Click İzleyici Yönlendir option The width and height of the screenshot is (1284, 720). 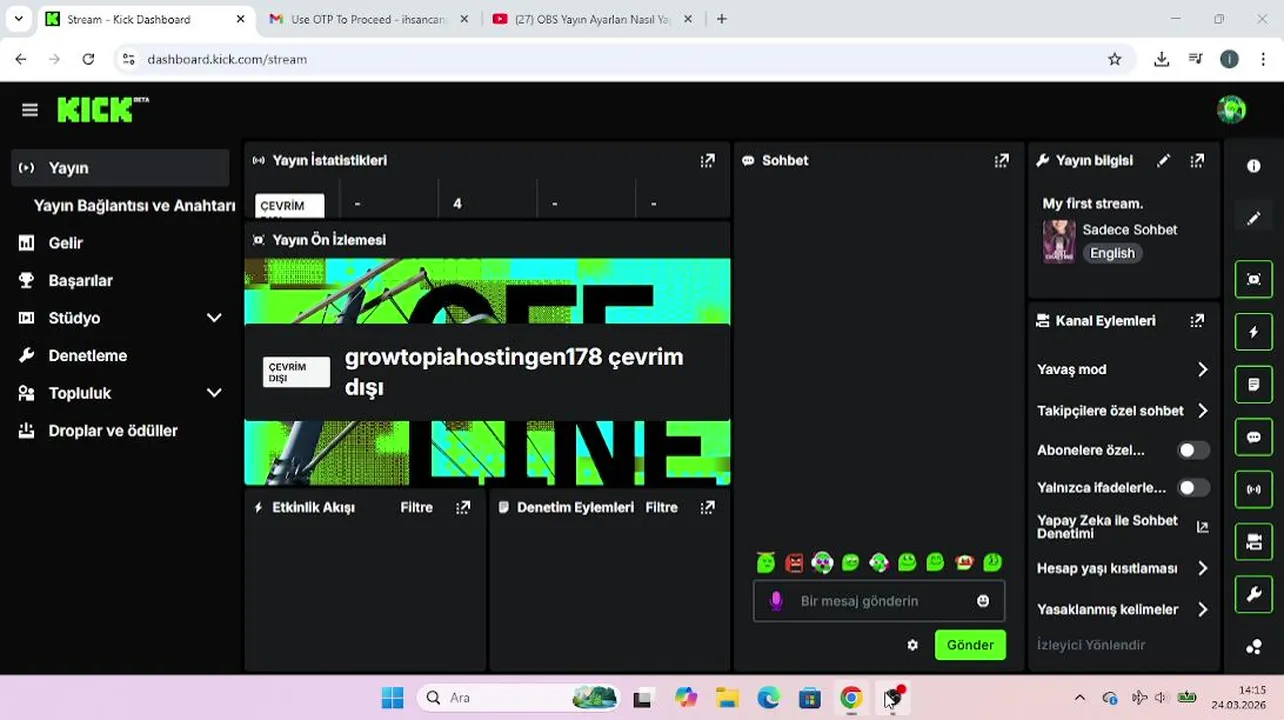1091,645
